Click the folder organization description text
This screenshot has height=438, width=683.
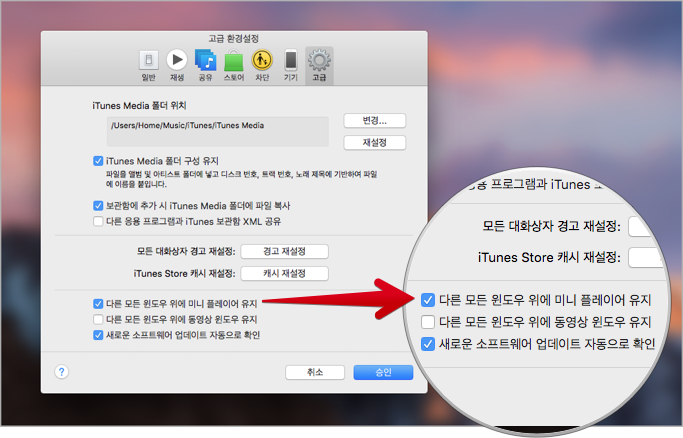pos(241,179)
